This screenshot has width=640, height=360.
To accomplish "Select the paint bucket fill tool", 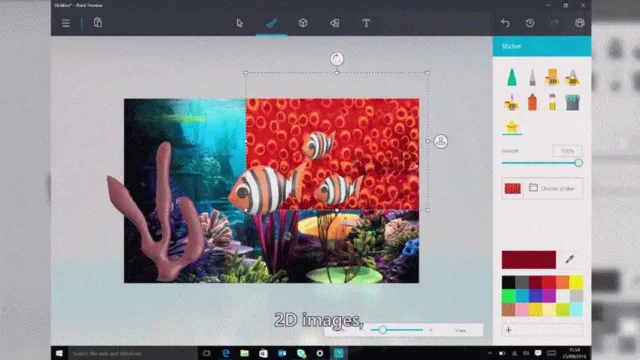I will click(573, 102).
